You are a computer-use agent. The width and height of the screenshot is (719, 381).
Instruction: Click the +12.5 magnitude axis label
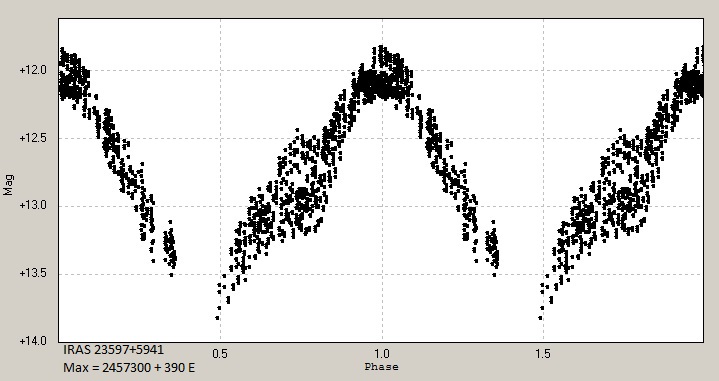pyautogui.click(x=33, y=138)
